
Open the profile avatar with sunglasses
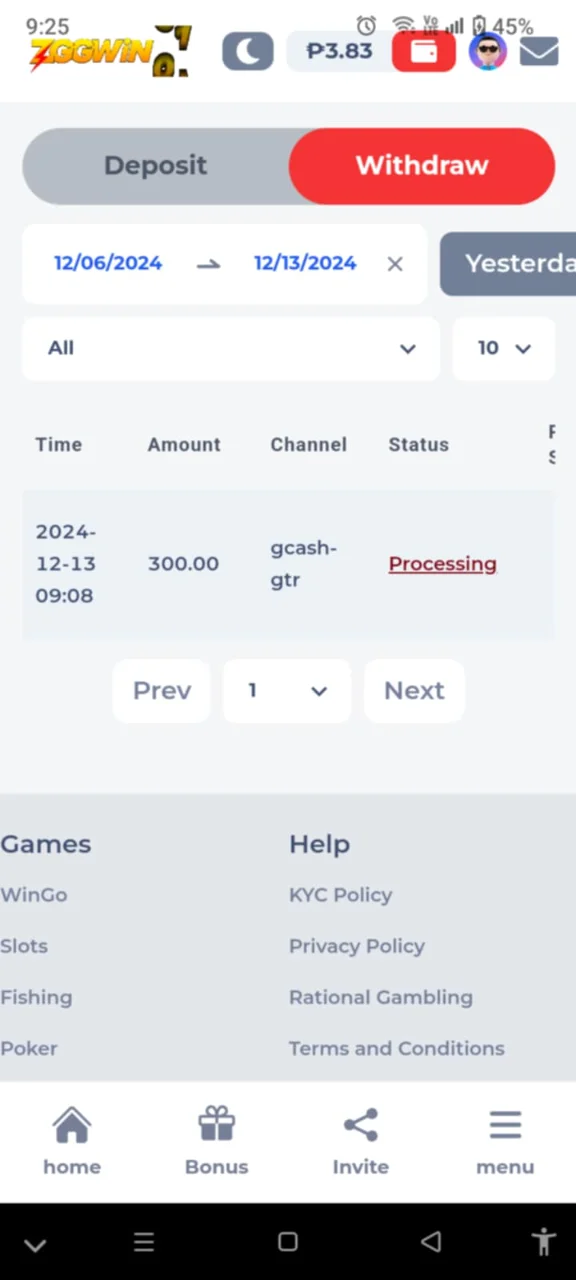[488, 51]
